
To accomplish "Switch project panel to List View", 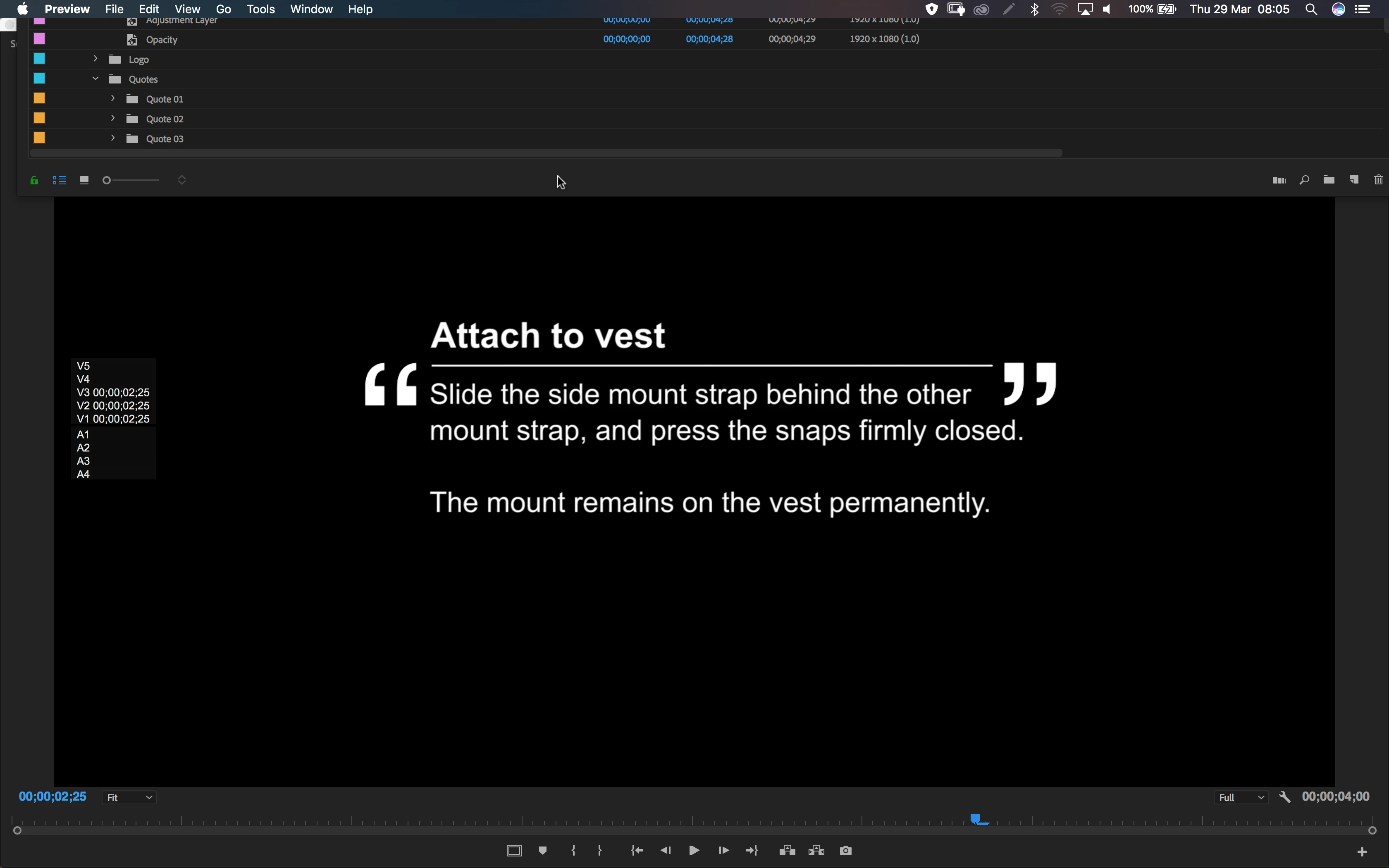I will click(59, 180).
